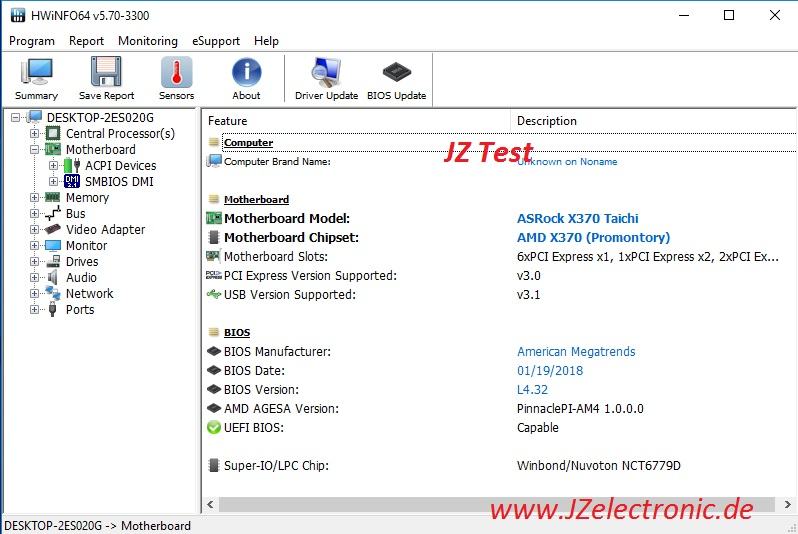Click the USB Version Supported icon
798x534 pixels.
click(x=214, y=294)
